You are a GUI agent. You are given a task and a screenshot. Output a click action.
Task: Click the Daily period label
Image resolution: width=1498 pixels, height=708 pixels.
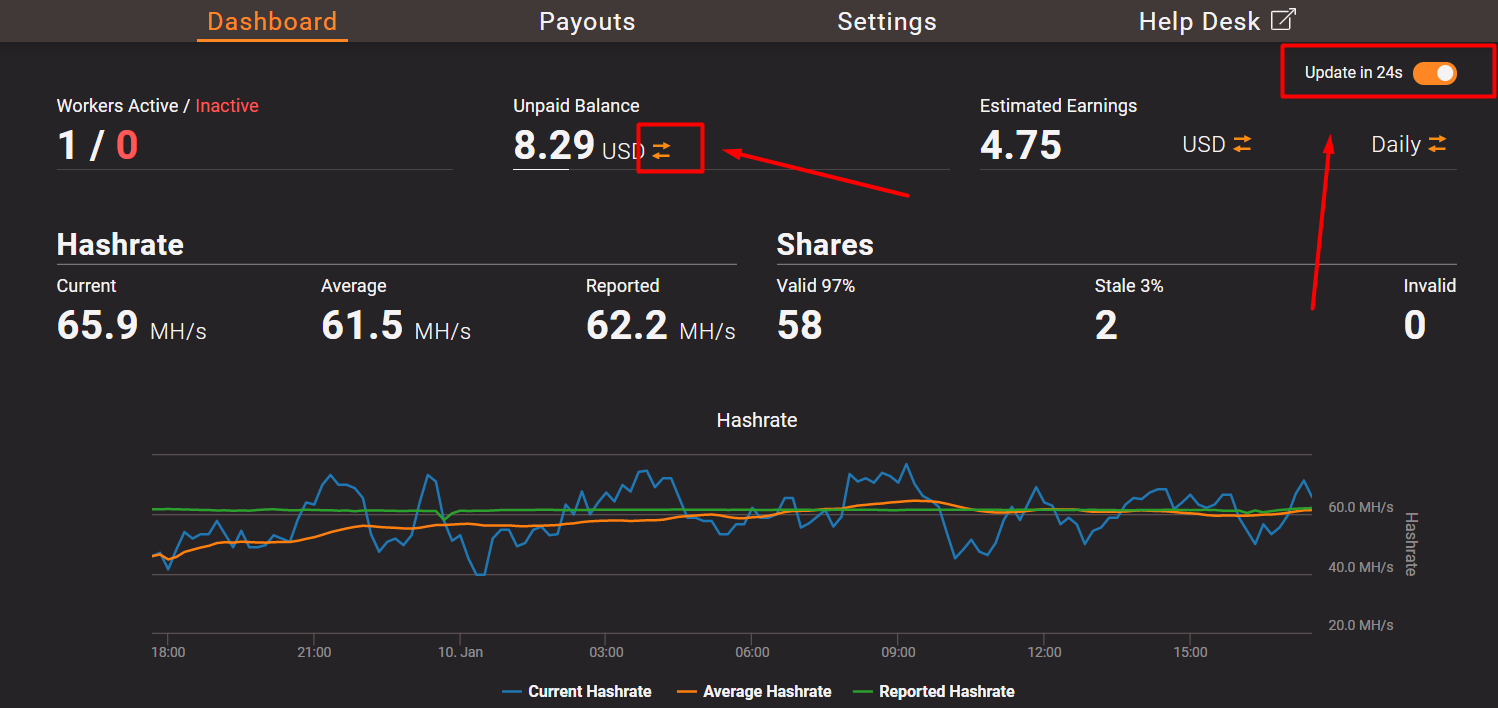tap(1396, 145)
